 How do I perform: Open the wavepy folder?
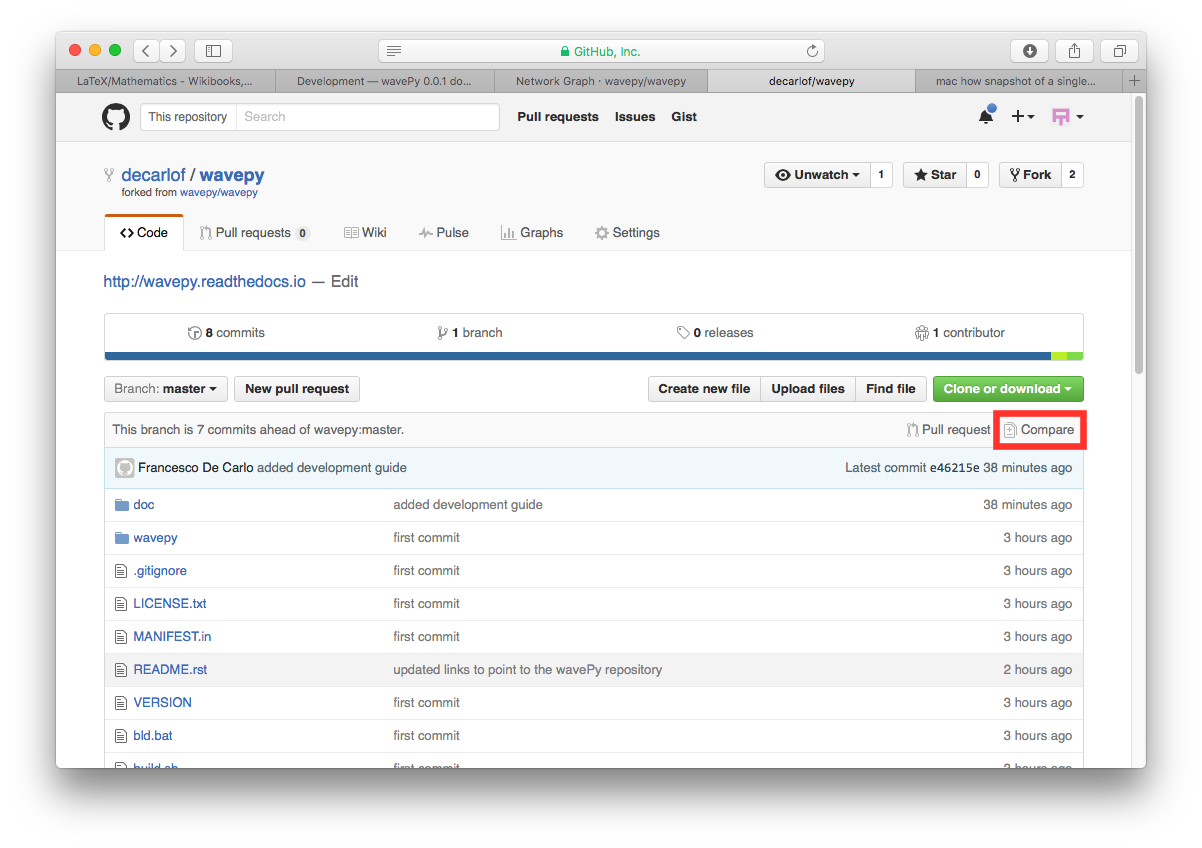(x=155, y=538)
